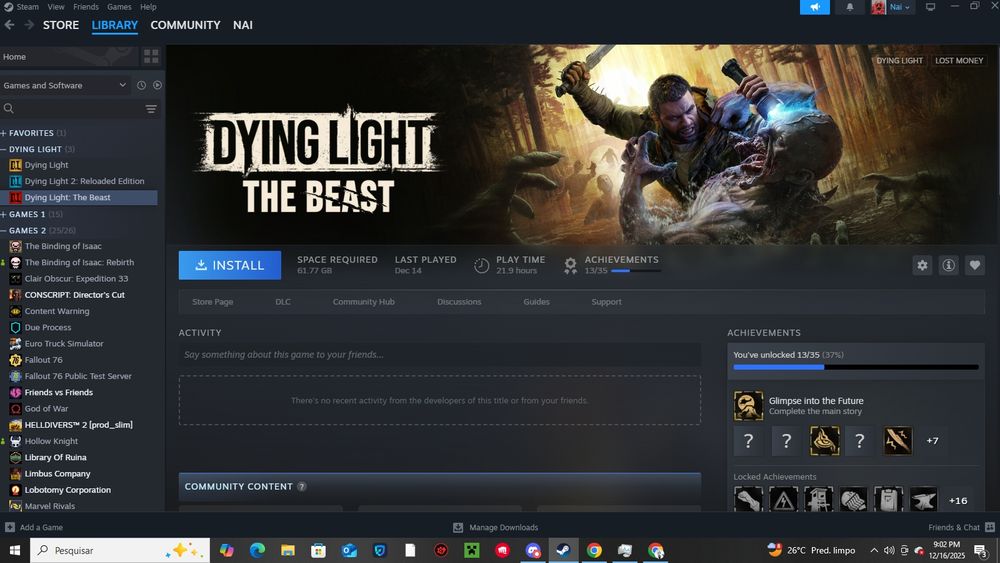Click the lightning unlocked achievement icon

[897, 441]
